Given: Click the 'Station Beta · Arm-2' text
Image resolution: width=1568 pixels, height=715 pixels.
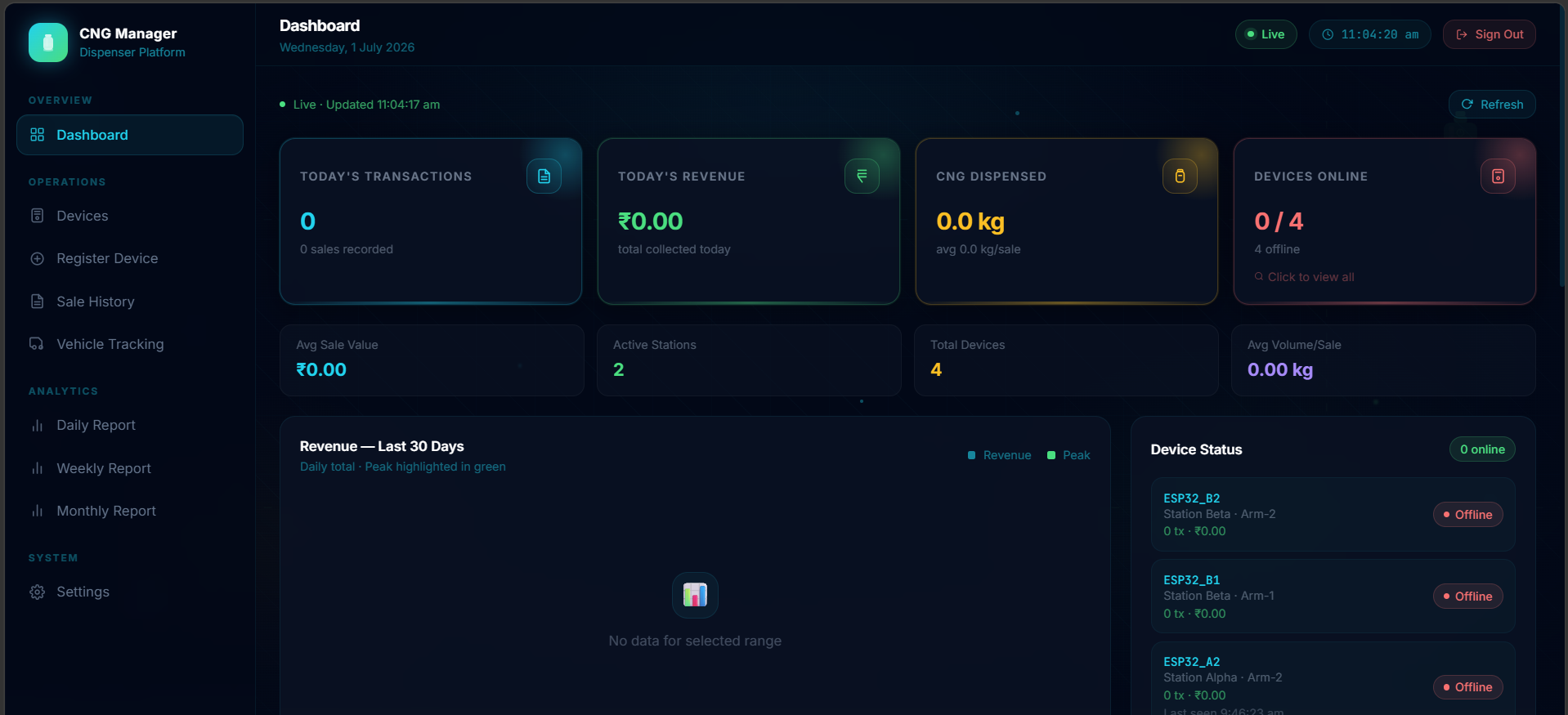Looking at the screenshot, I should (x=1219, y=514).
